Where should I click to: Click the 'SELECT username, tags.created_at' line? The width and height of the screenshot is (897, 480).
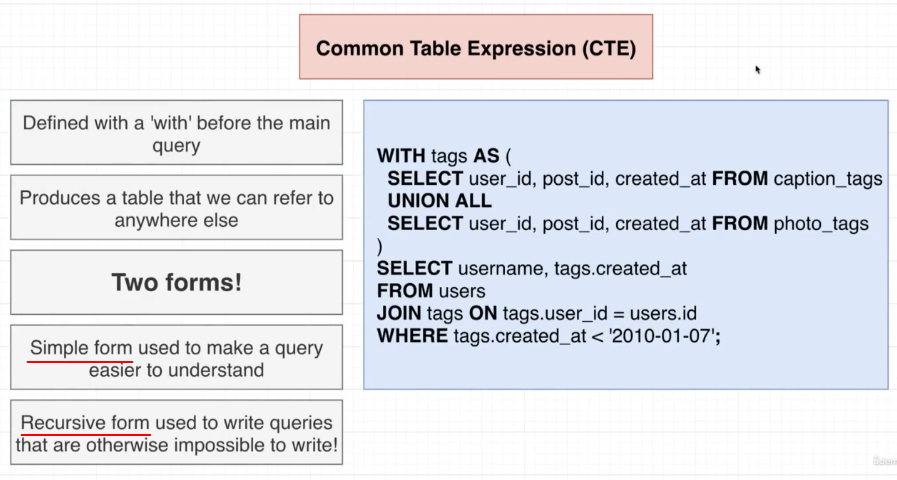pyautogui.click(x=531, y=268)
